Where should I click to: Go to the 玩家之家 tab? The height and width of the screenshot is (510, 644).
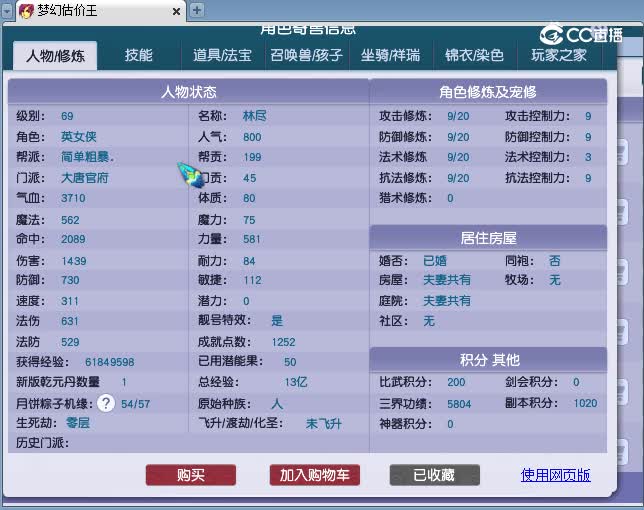coord(559,55)
